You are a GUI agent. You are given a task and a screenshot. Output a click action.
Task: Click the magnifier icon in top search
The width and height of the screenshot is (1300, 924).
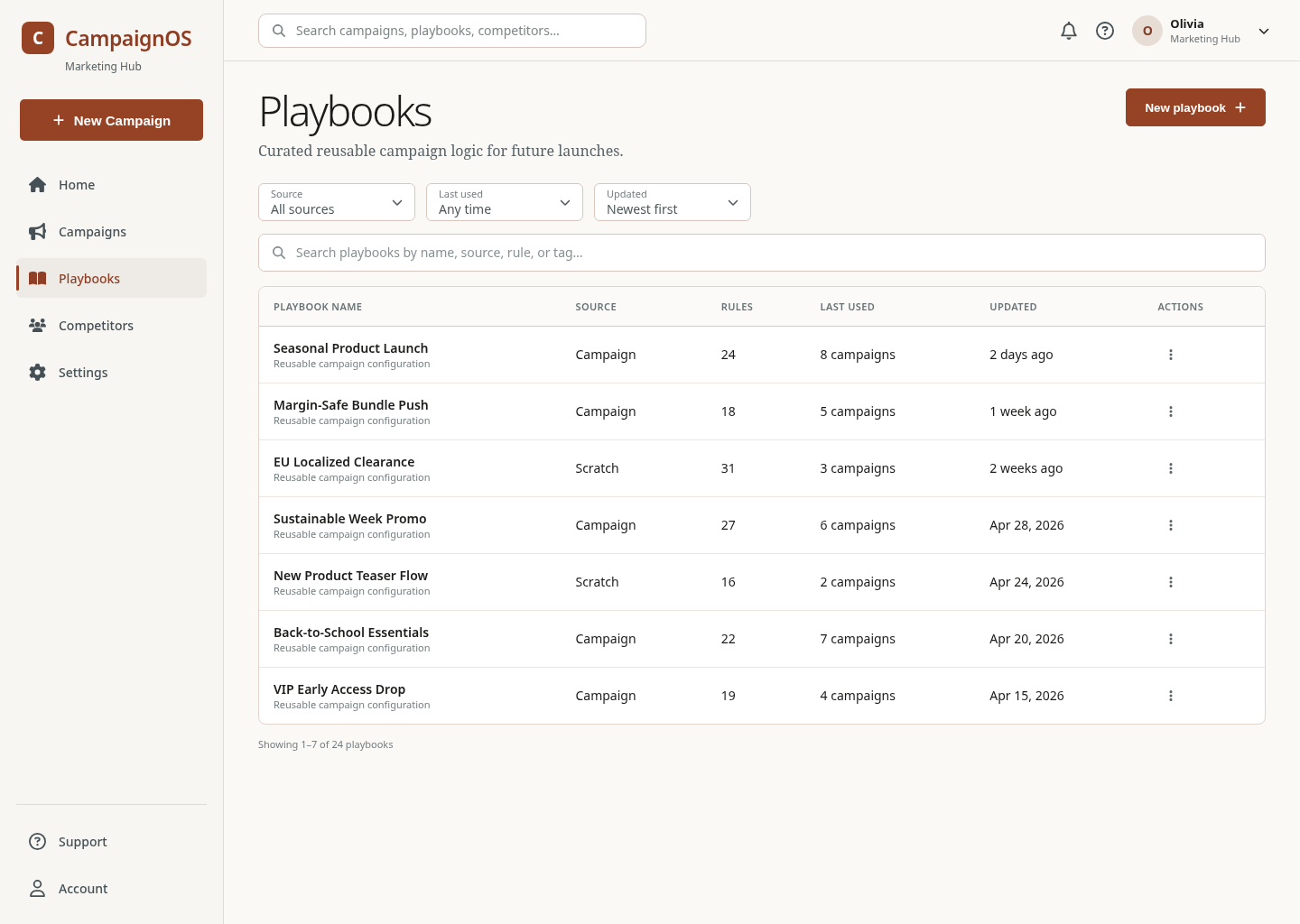tap(279, 31)
